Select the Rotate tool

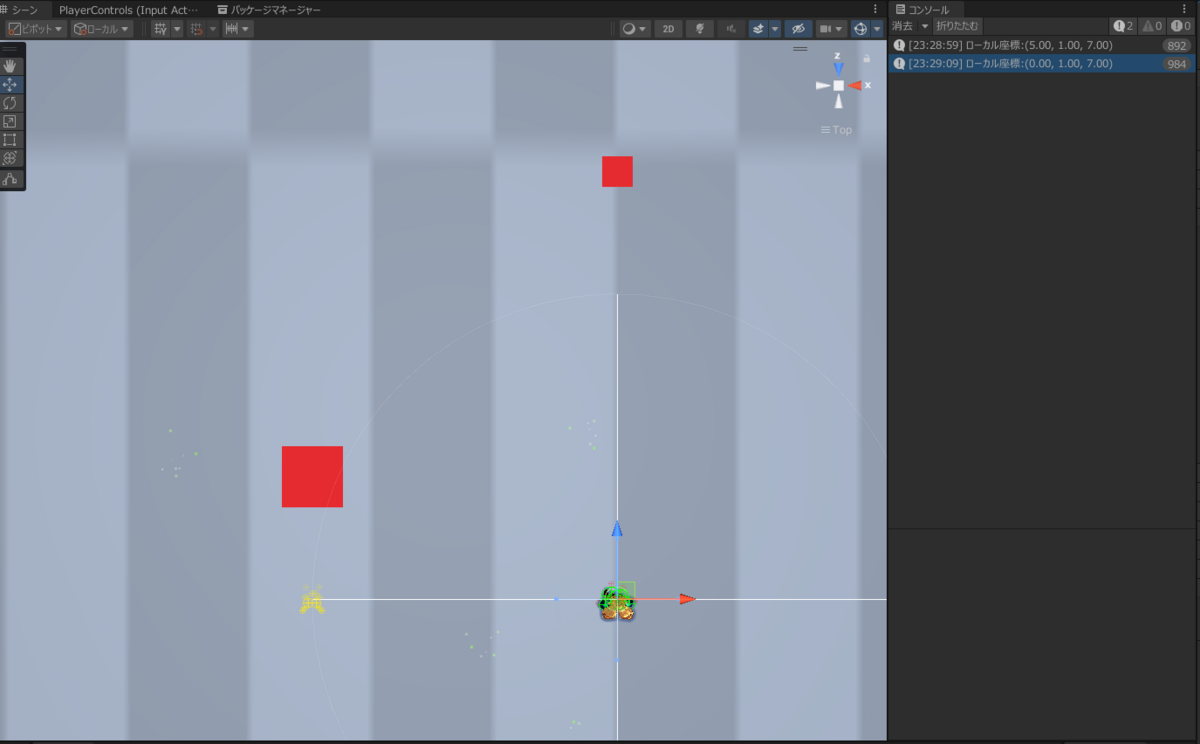10,102
